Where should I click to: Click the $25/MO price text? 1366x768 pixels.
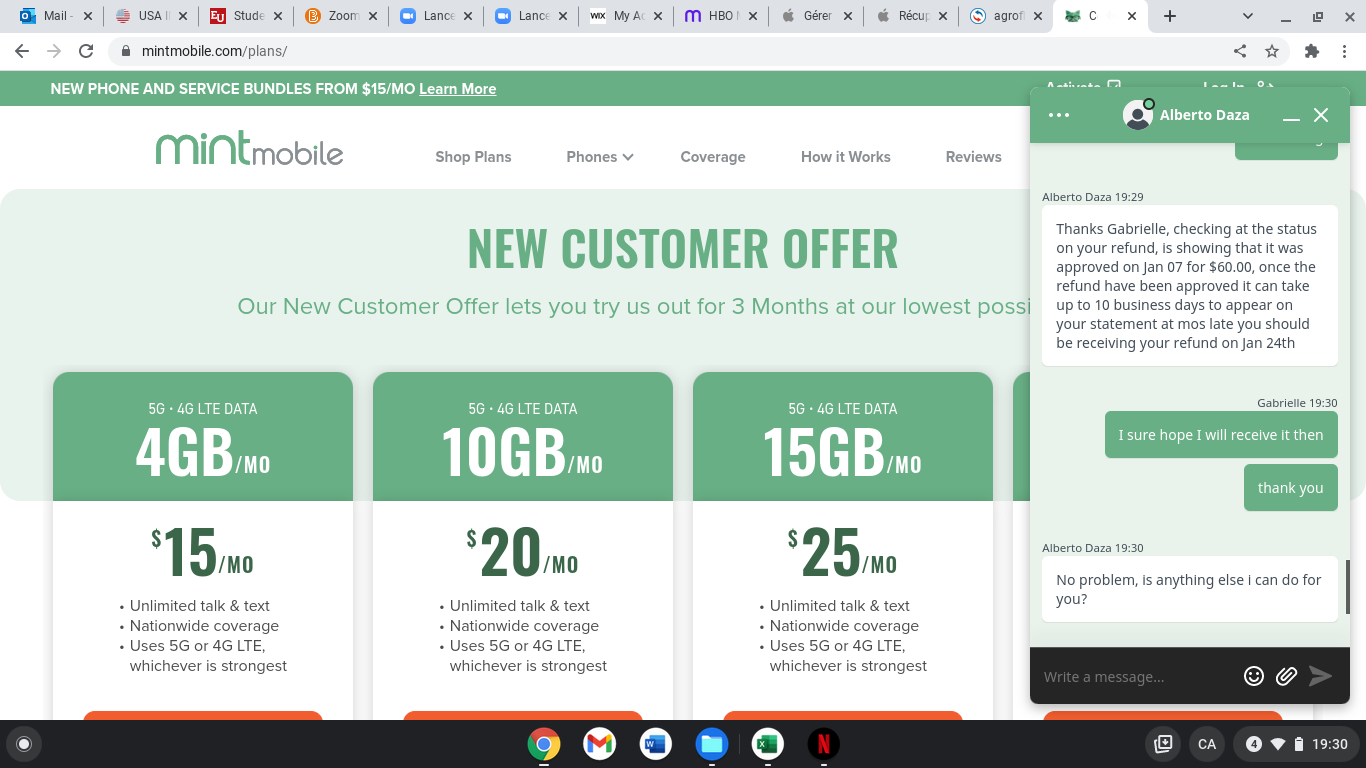pyautogui.click(x=843, y=552)
